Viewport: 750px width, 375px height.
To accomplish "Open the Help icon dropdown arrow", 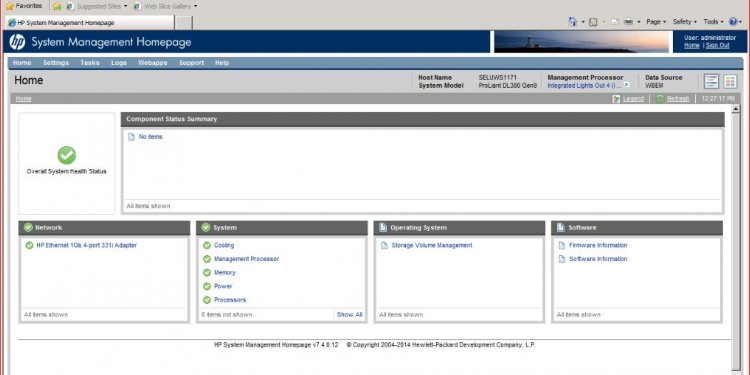I will (741, 22).
